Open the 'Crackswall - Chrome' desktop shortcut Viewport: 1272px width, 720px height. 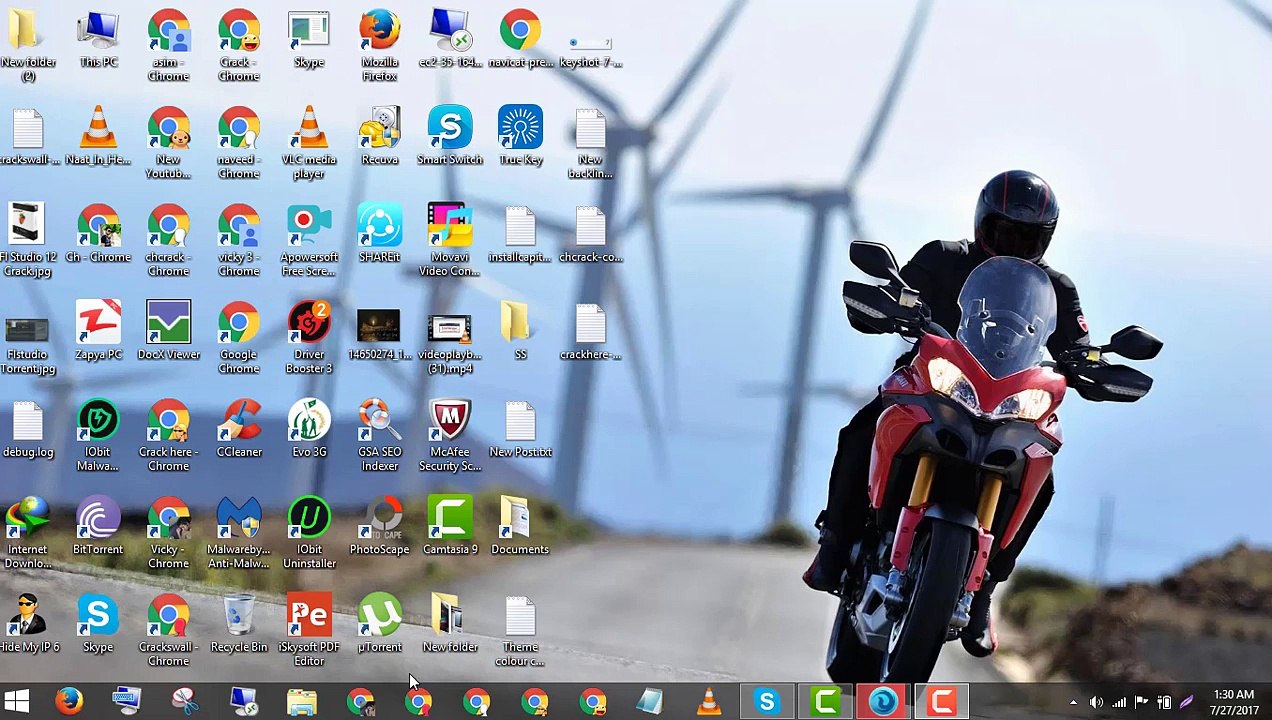168,630
